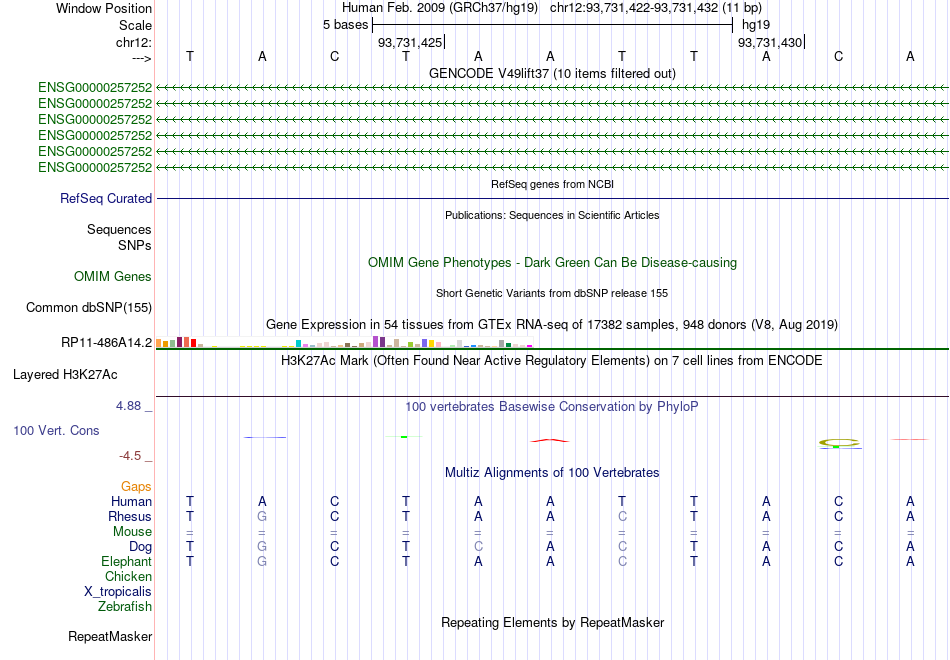950x660 pixels.
Task: Select Gene Expression in 54 tissues title
Action: point(552,325)
